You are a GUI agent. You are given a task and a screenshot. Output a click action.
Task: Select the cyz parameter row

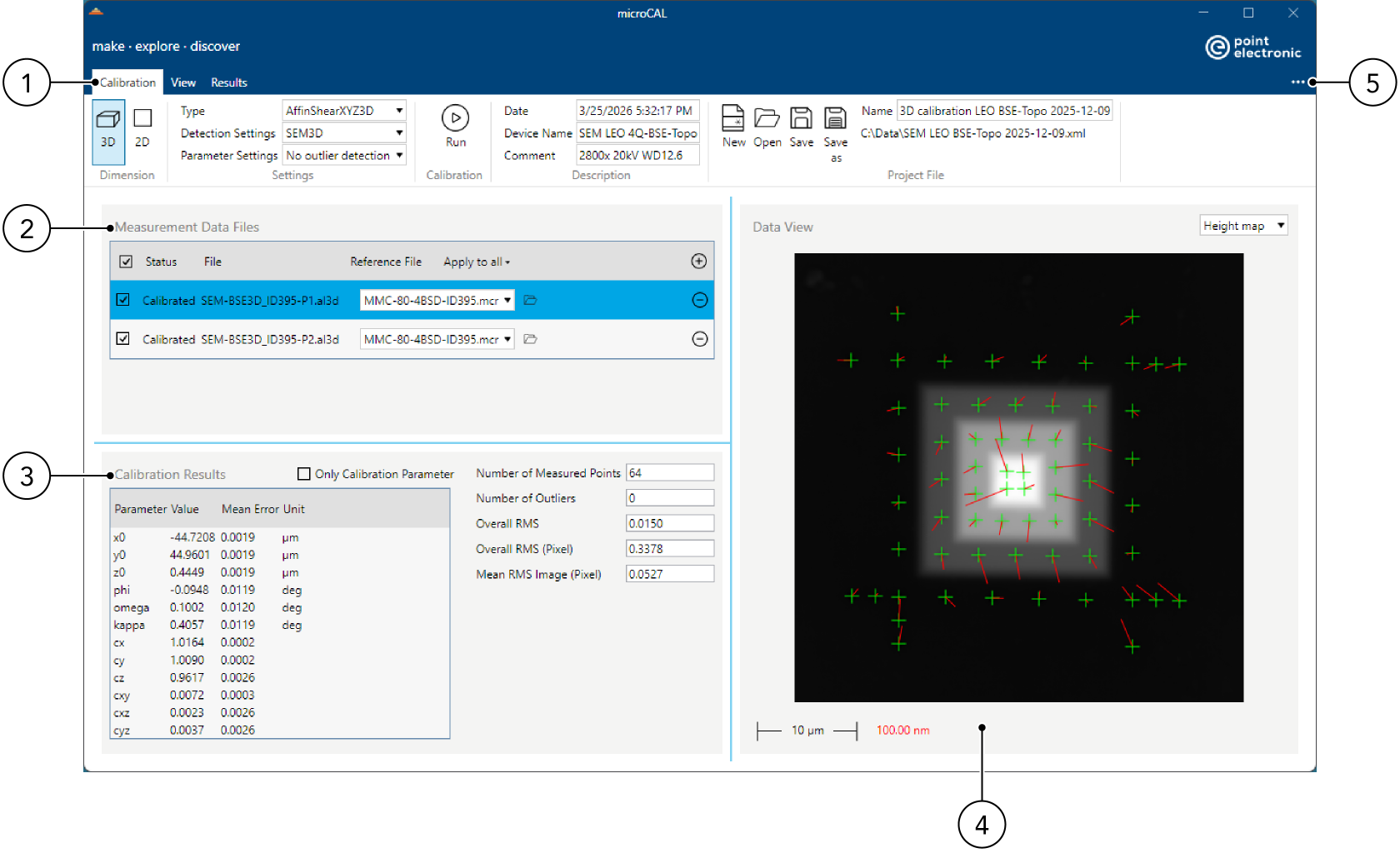[x=280, y=731]
